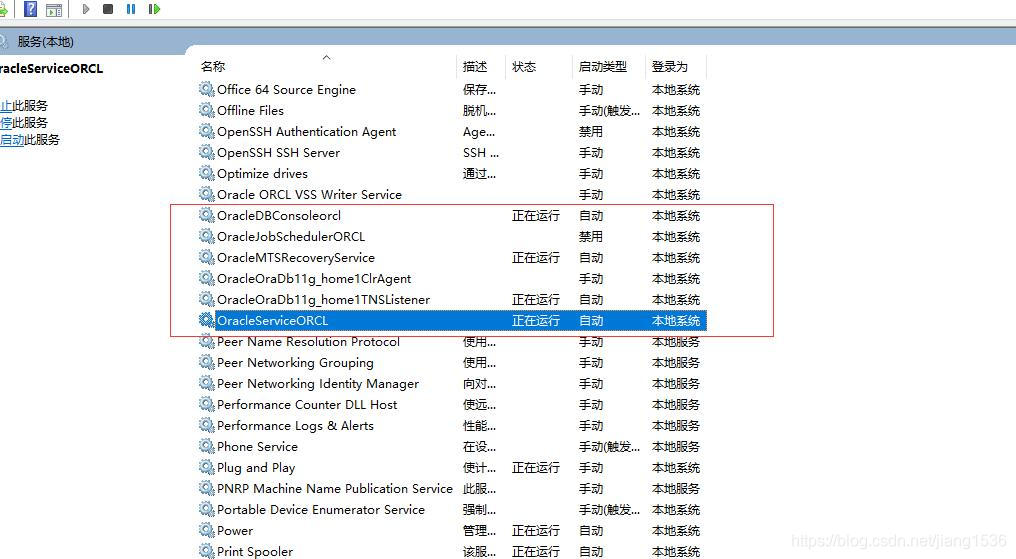Viewport: 1016px width, 559px height.
Task: Restart the service with the restart icon
Action: click(154, 9)
